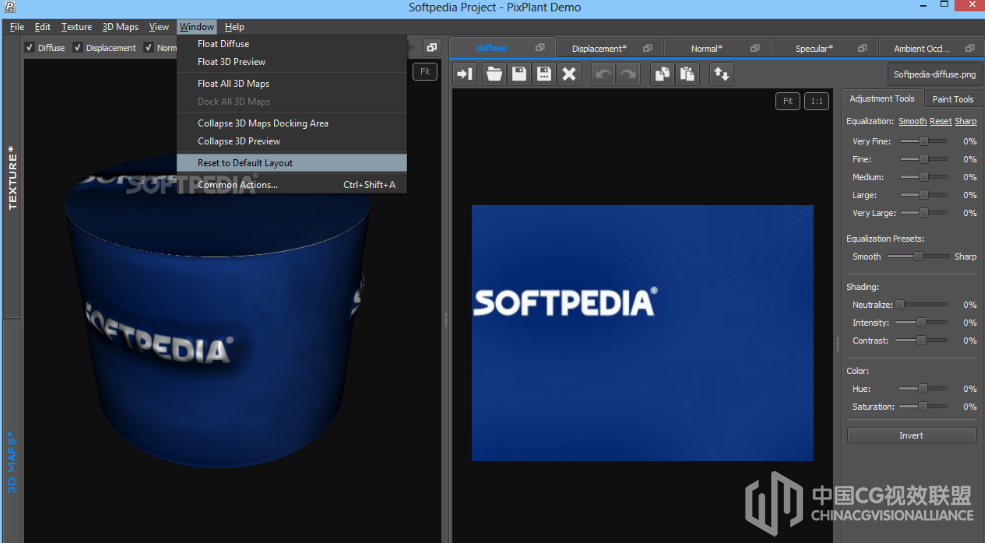Viewport: 985px width, 543px height.
Task: Select Collapse 3D Preview entry
Action: click(292, 141)
